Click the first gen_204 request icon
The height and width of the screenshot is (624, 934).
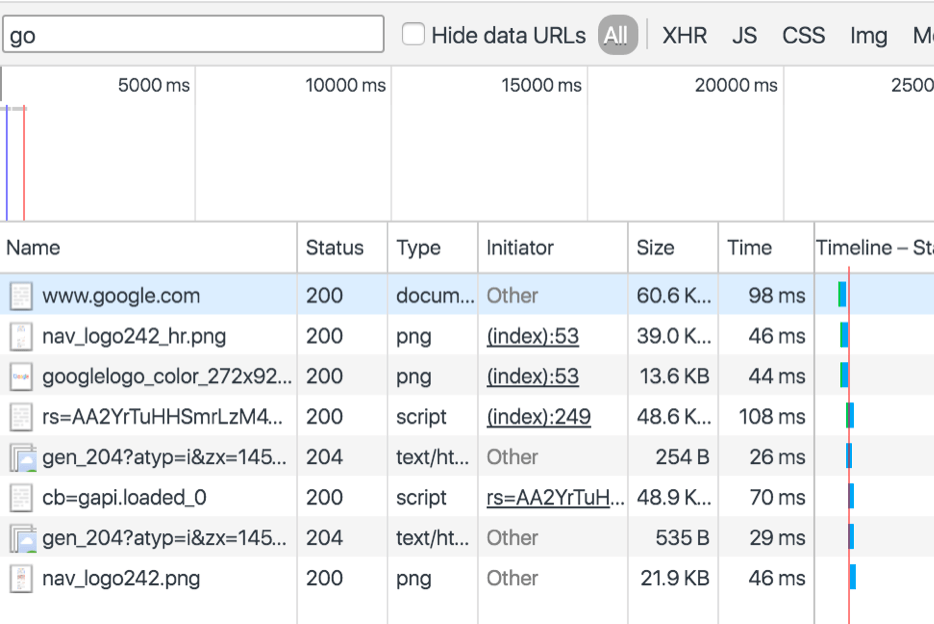coord(22,457)
